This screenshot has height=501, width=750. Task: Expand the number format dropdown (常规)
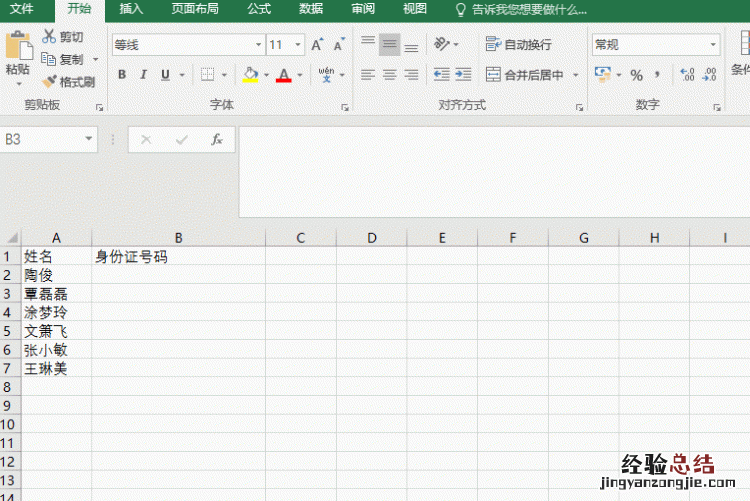click(x=714, y=45)
